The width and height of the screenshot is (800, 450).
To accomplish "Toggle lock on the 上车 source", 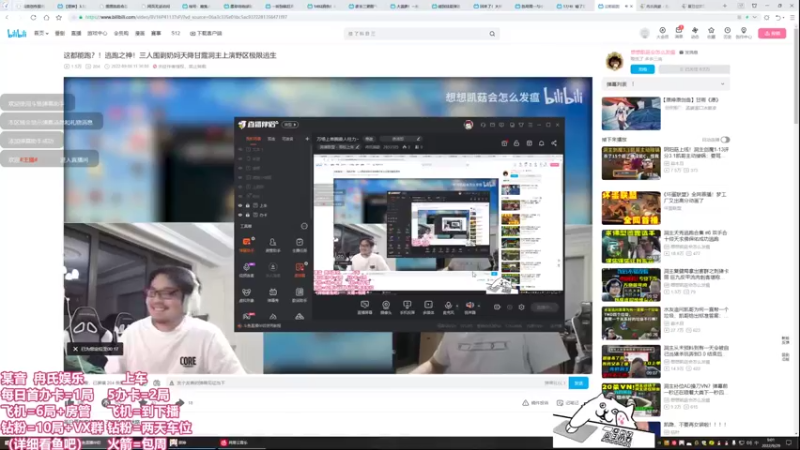I will click(x=247, y=206).
